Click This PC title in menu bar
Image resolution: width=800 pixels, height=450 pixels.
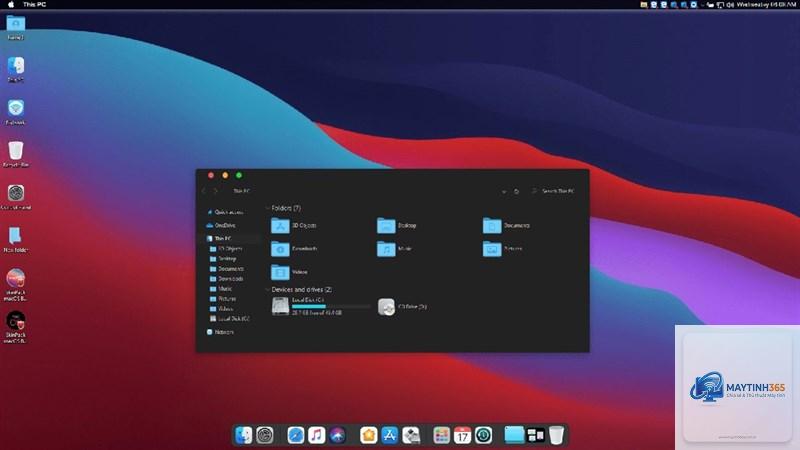(x=34, y=4)
